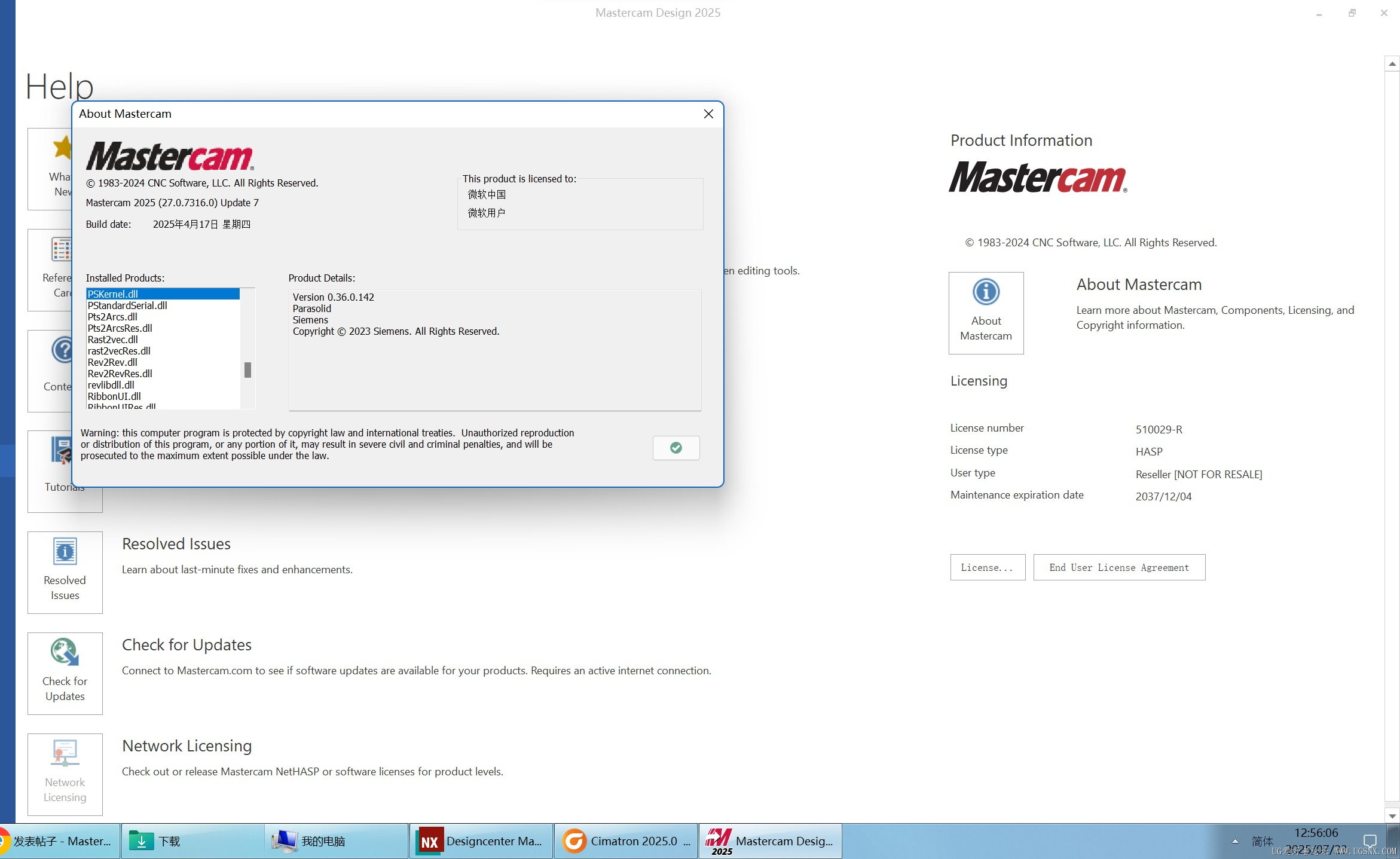Click the maintenance expiration date 2037/12/04

click(x=1163, y=496)
